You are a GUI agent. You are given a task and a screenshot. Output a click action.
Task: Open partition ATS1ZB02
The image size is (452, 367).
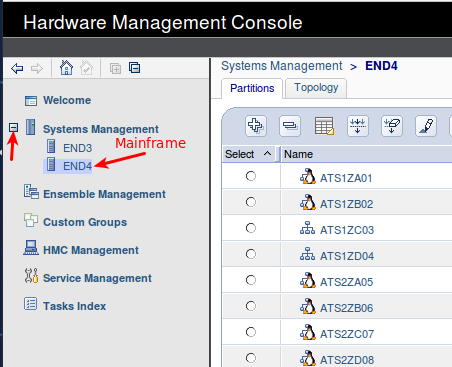(x=346, y=204)
